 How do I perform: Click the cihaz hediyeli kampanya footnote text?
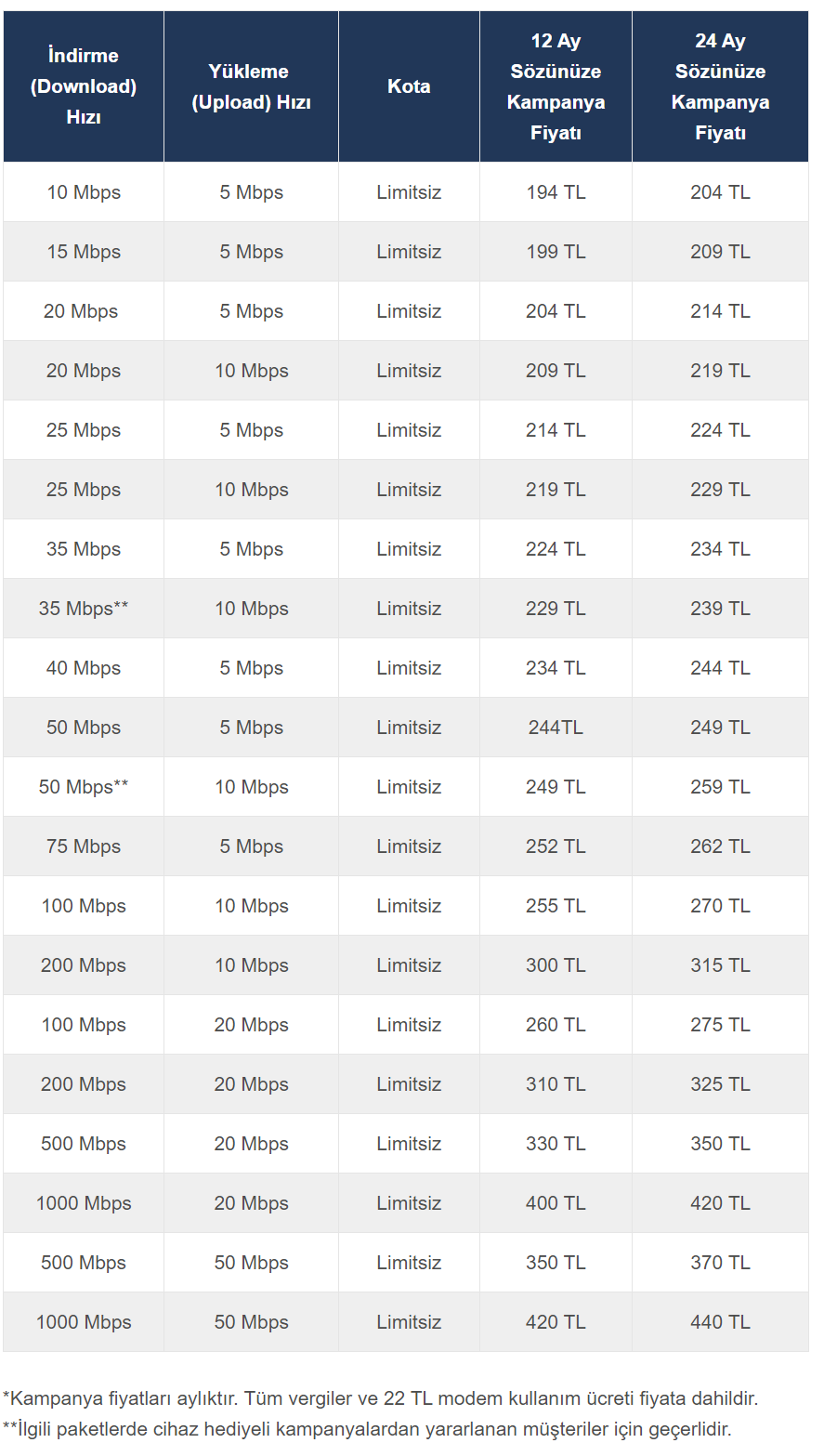pyautogui.click(x=367, y=1429)
